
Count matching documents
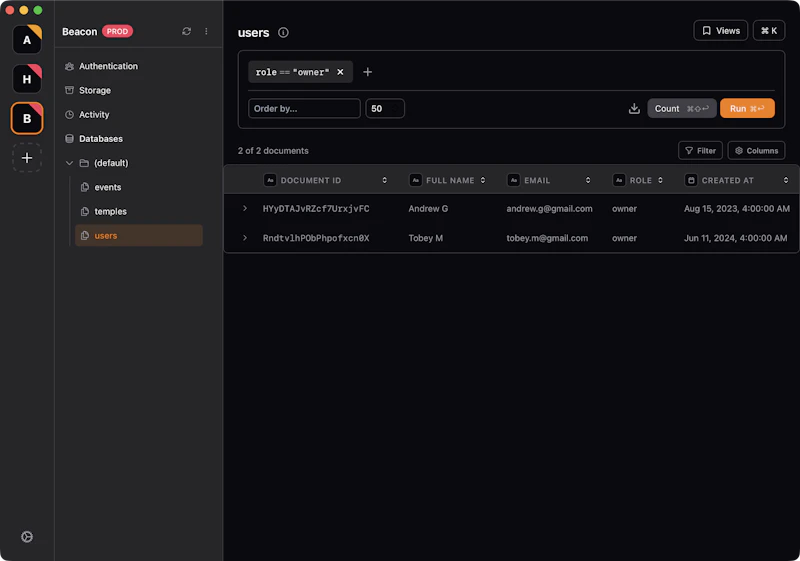coord(682,109)
